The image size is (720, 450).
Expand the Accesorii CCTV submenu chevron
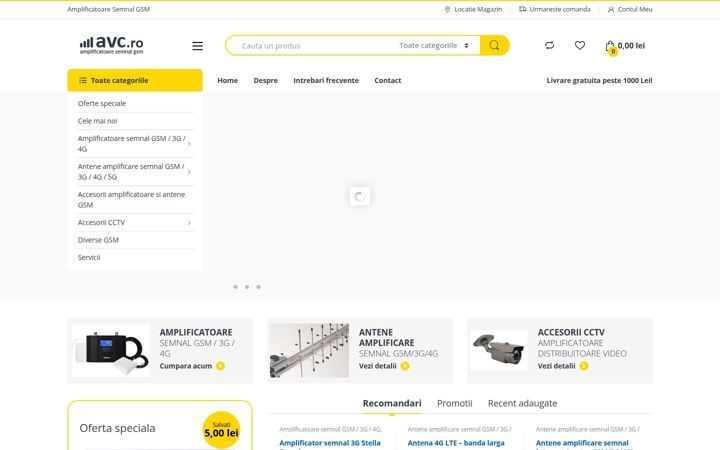pos(189,223)
